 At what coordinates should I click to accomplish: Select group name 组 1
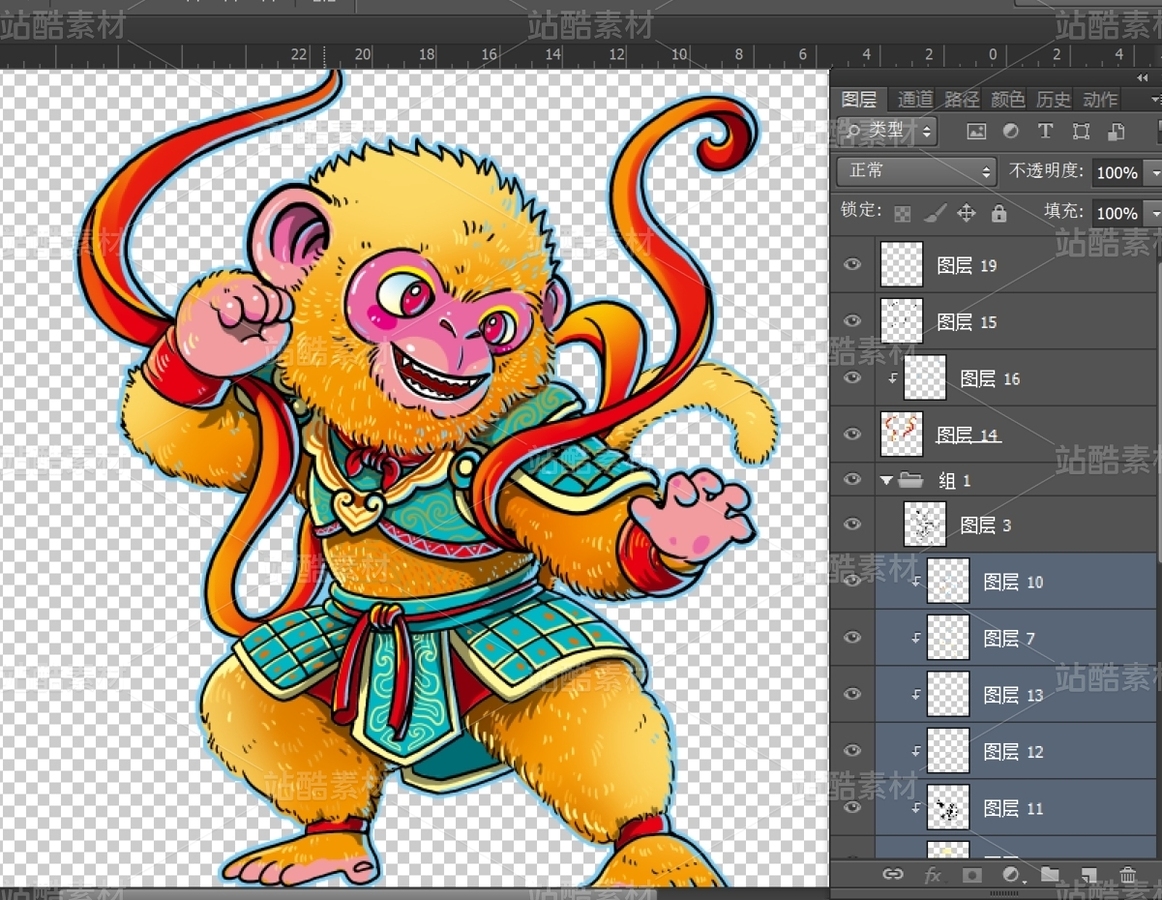954,480
